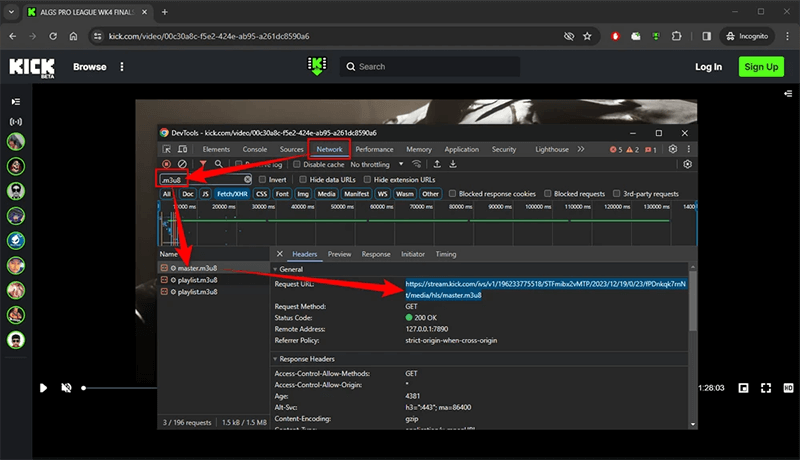The width and height of the screenshot is (800, 460).
Task: Click the Kick search field
Action: coord(430,67)
